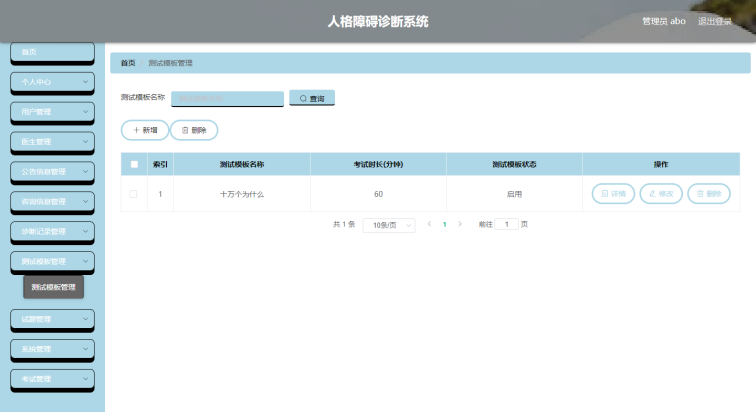Expand the 公告信息管理 sidebar menu
756x413 pixels.
[52, 172]
